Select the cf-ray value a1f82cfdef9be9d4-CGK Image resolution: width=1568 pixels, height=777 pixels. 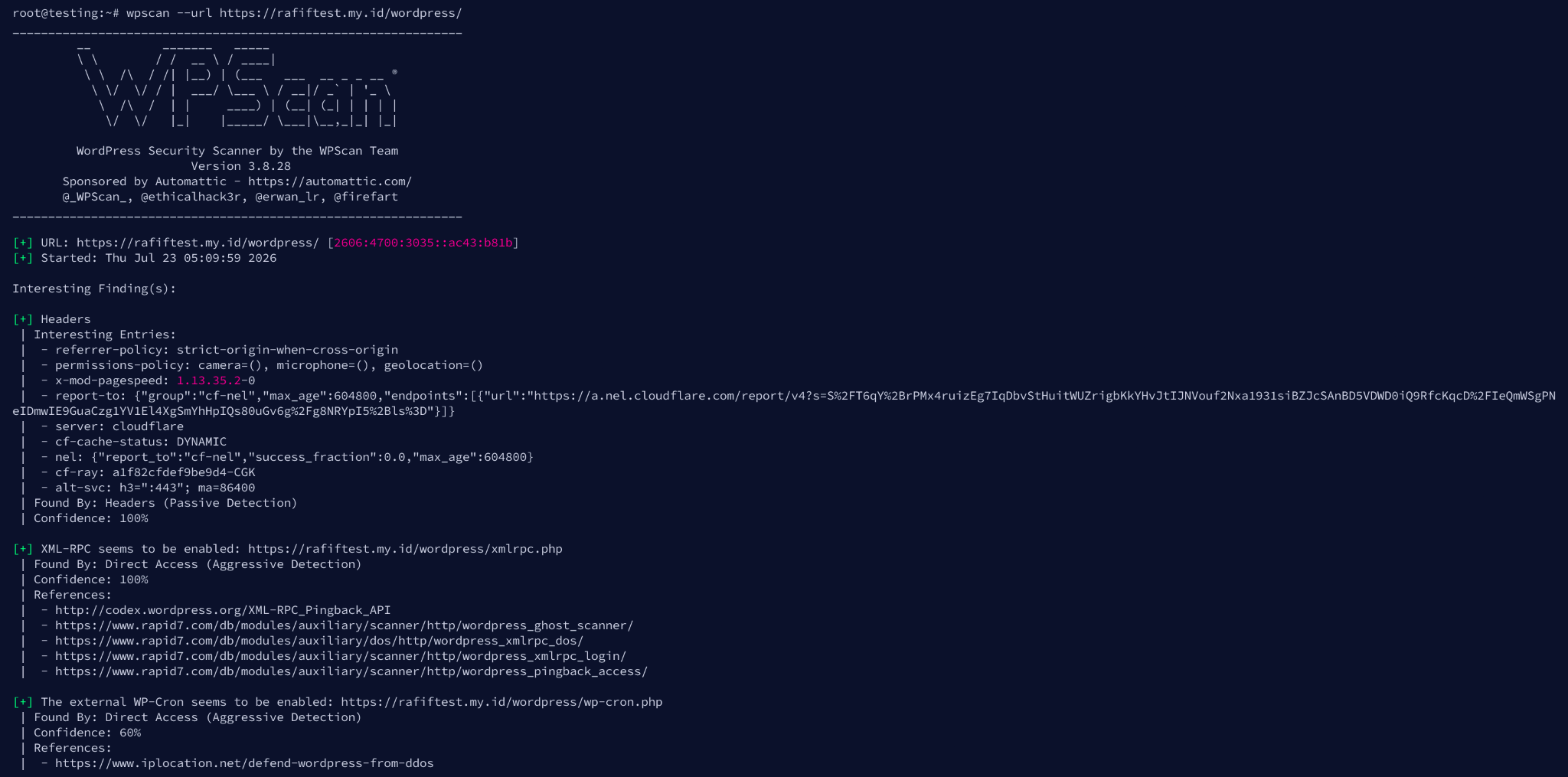click(x=184, y=472)
